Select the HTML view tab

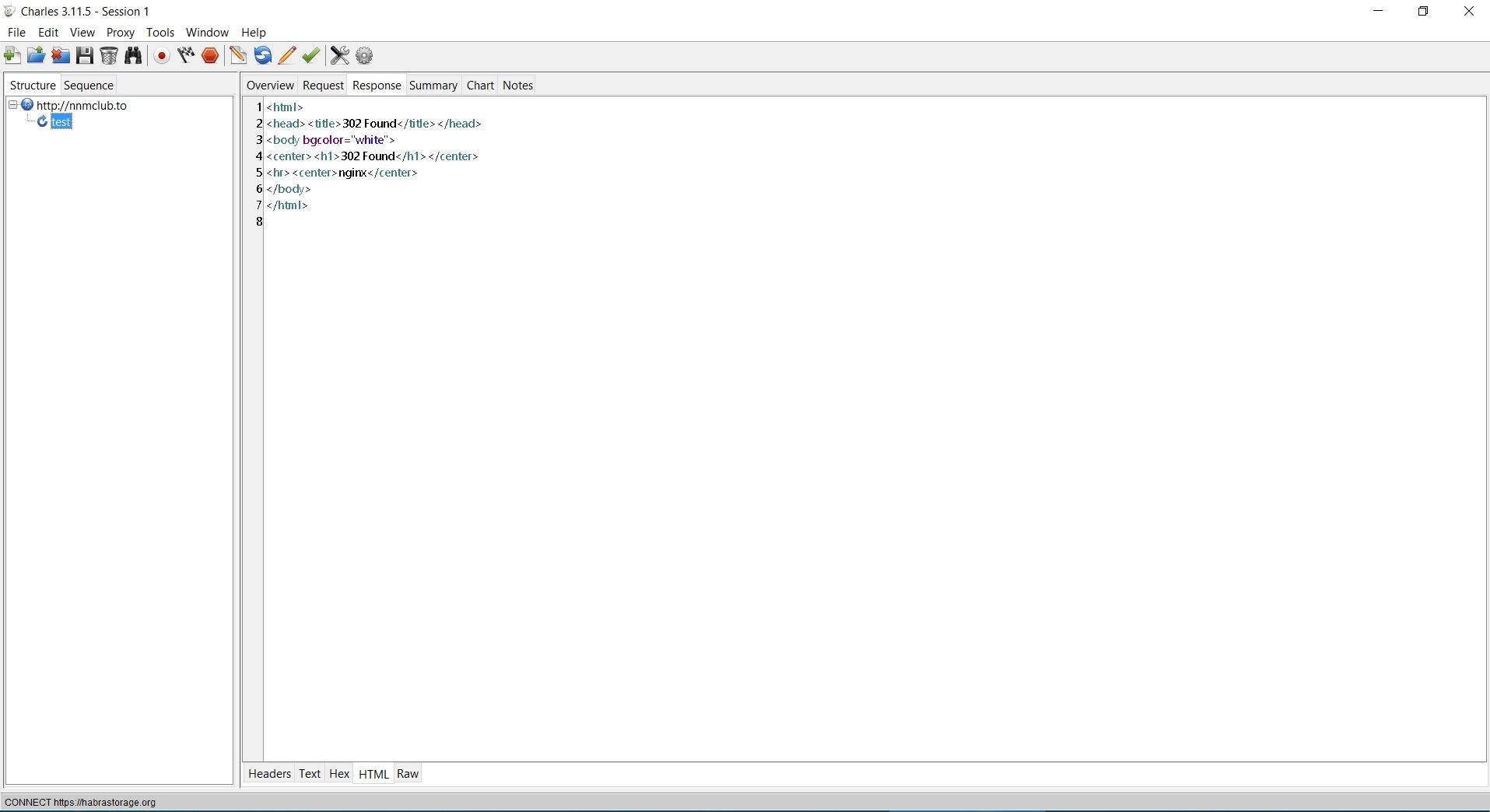tap(373, 774)
